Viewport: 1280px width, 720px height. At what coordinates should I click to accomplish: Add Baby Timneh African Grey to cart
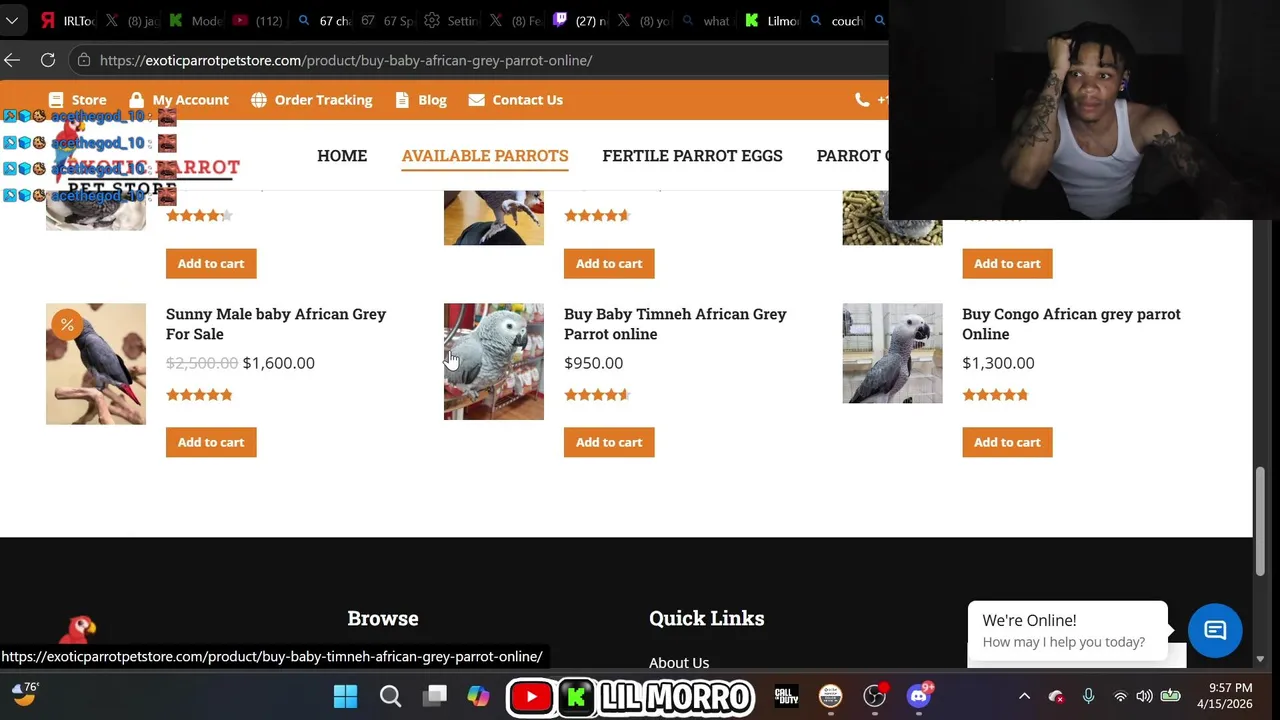pyautogui.click(x=609, y=442)
